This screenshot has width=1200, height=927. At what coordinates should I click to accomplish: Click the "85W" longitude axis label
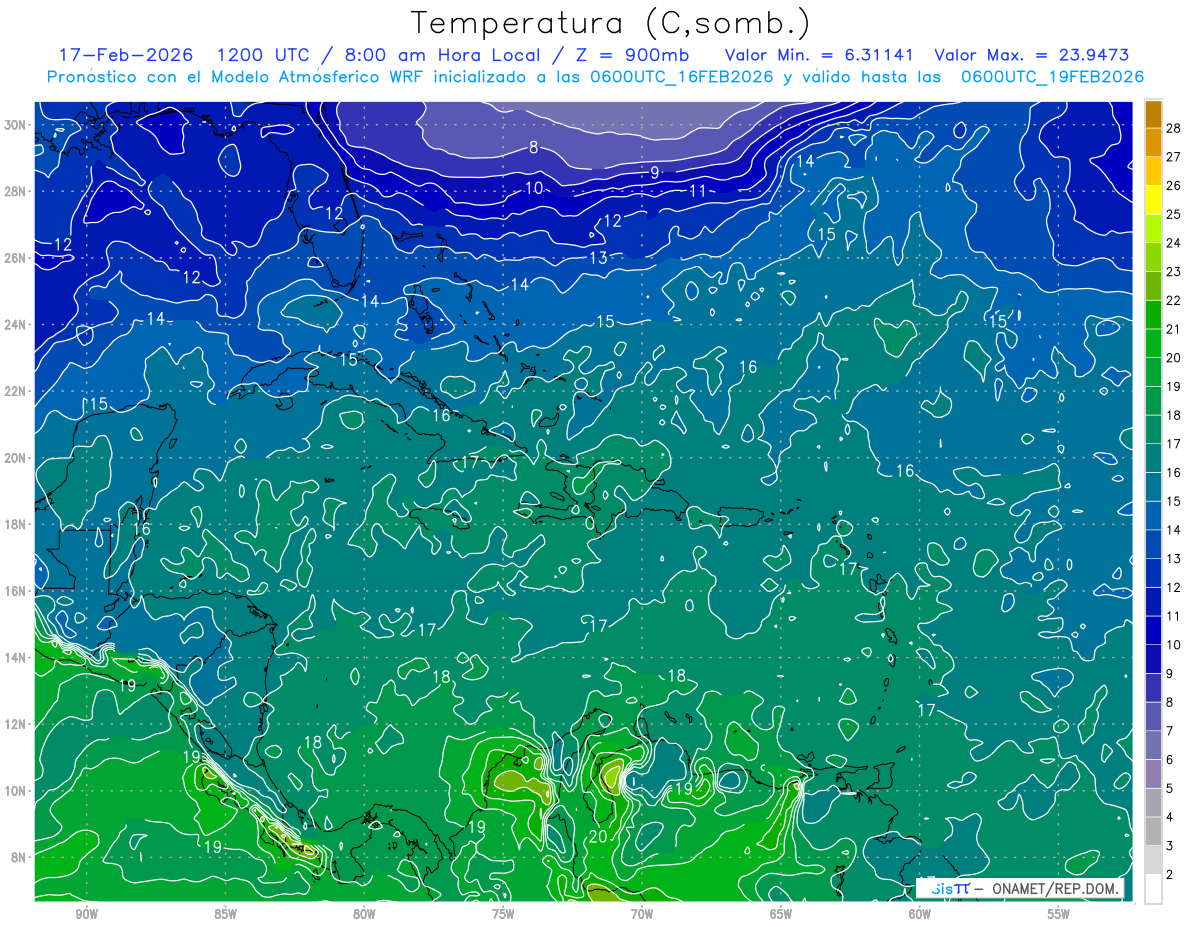(225, 913)
